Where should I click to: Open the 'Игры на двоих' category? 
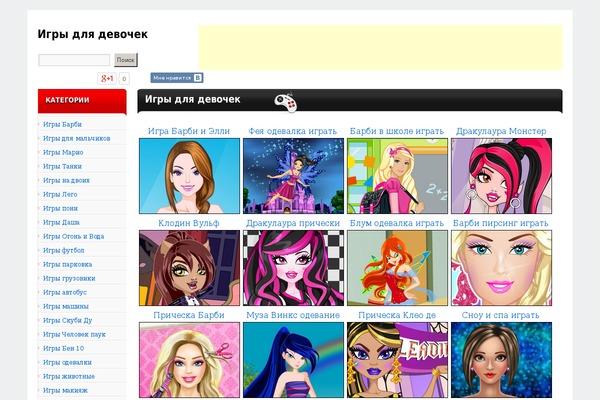pyautogui.click(x=67, y=180)
